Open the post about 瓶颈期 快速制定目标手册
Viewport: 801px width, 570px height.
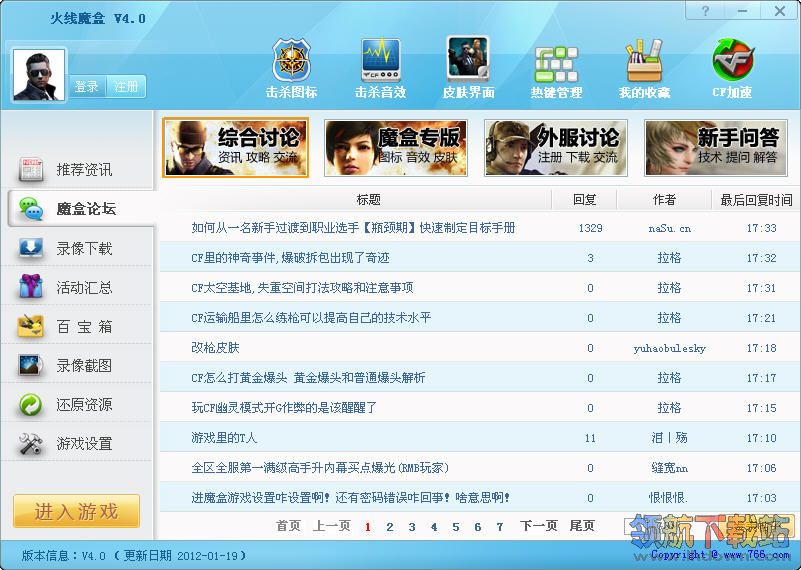(x=353, y=228)
